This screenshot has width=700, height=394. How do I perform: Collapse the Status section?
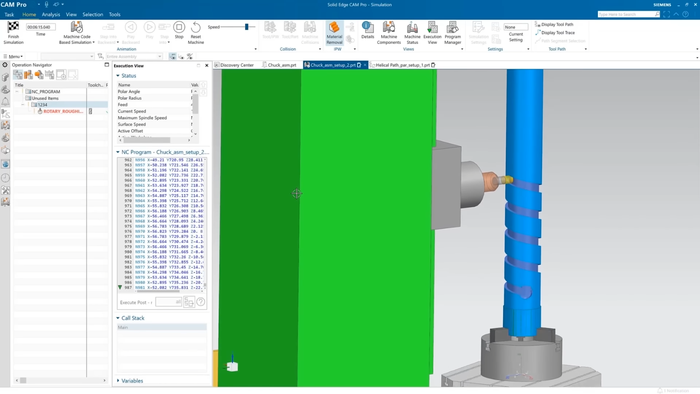click(x=118, y=76)
